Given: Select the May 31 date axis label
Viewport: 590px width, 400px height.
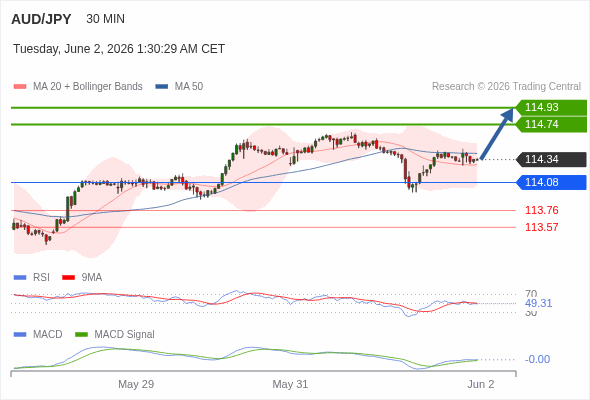Looking at the screenshot, I should pos(290,384).
